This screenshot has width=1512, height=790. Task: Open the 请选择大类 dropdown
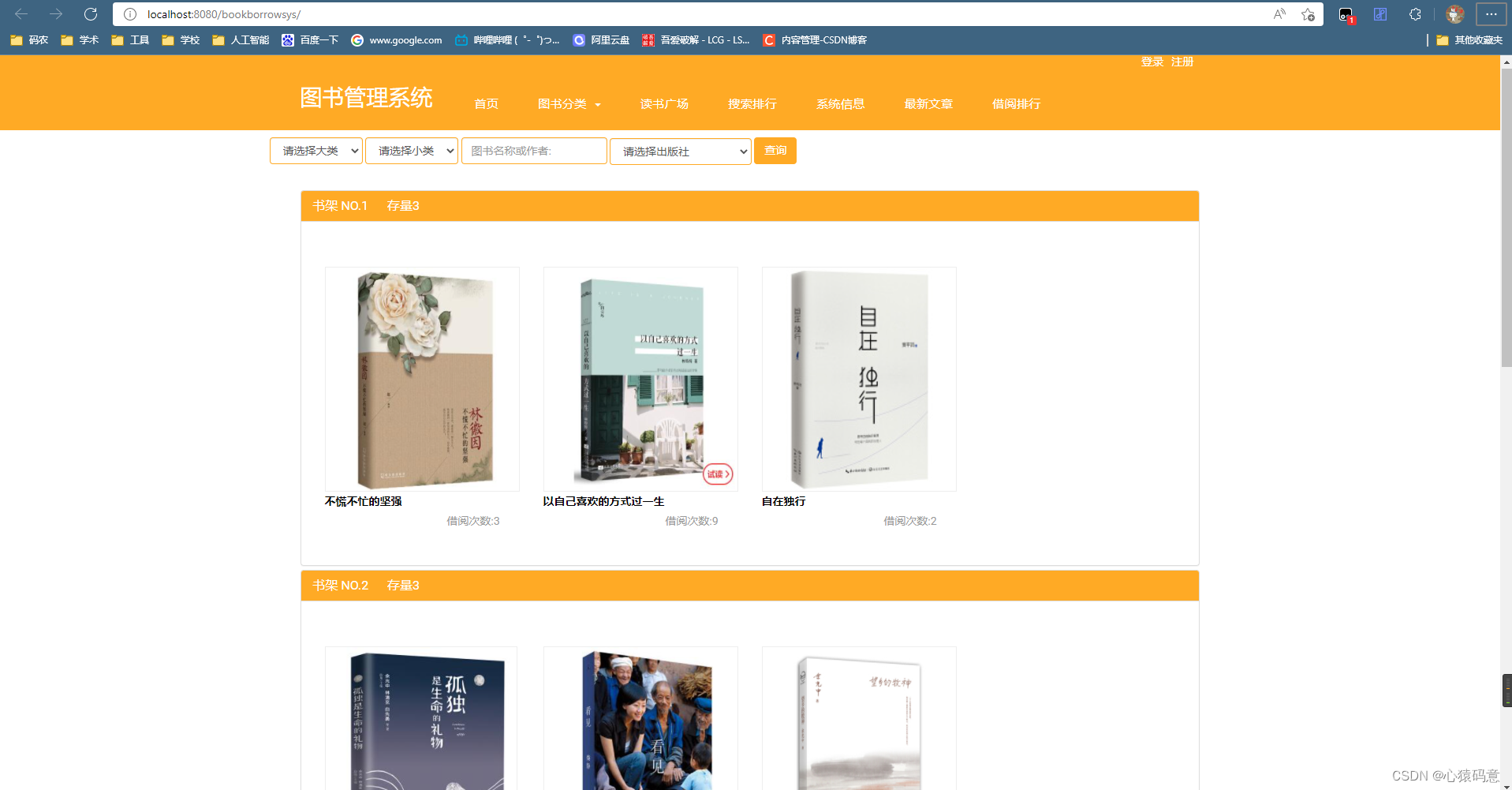[x=316, y=151]
